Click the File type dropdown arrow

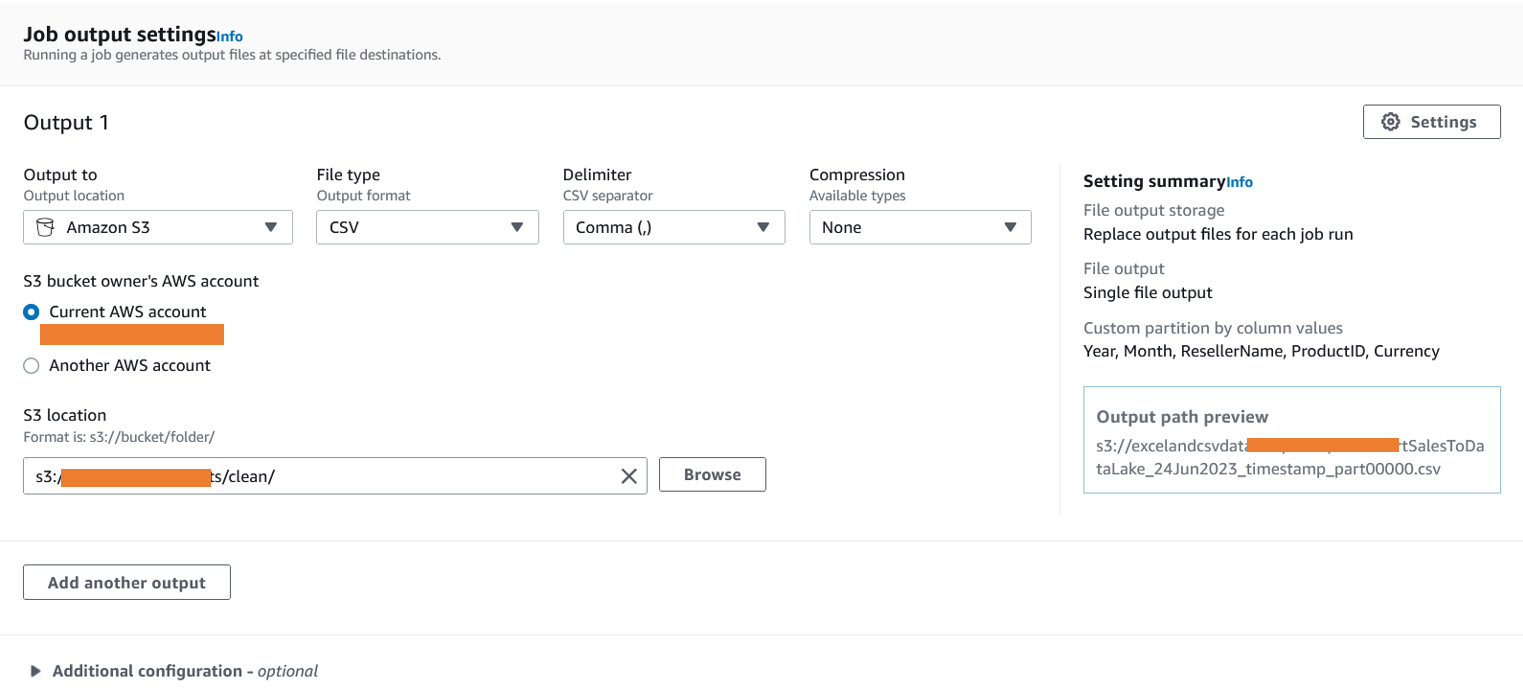[x=517, y=227]
